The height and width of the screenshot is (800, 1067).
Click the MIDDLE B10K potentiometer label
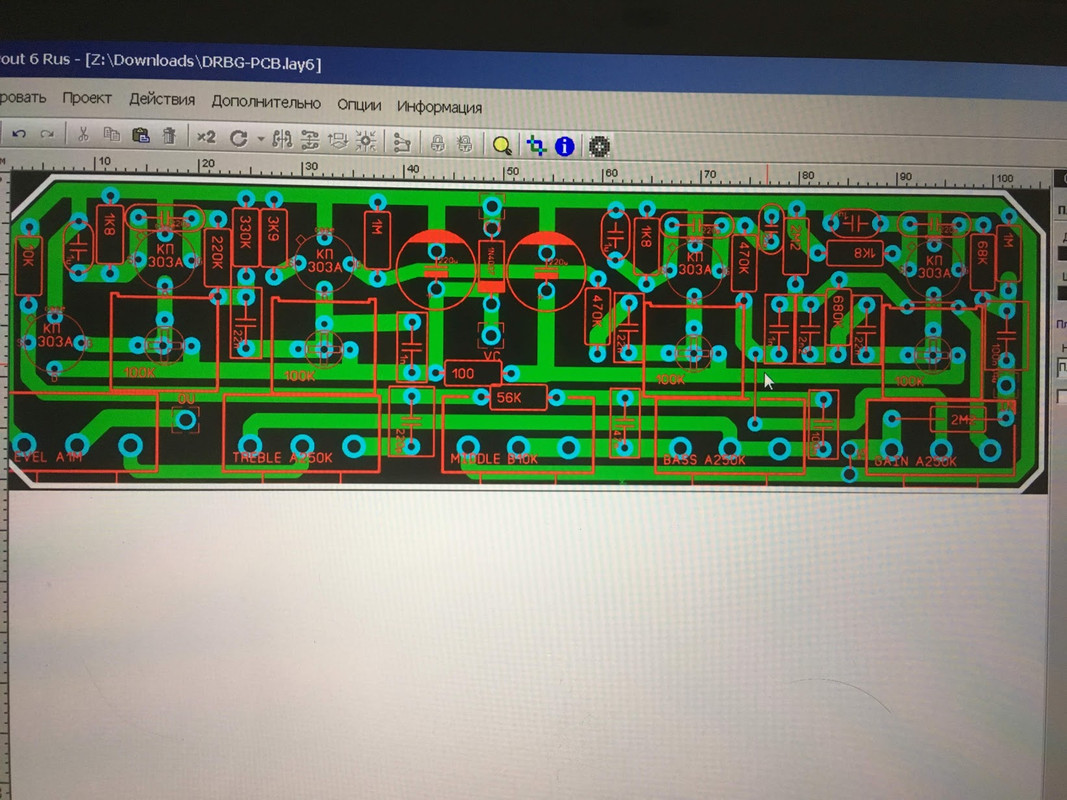pyautogui.click(x=495, y=459)
